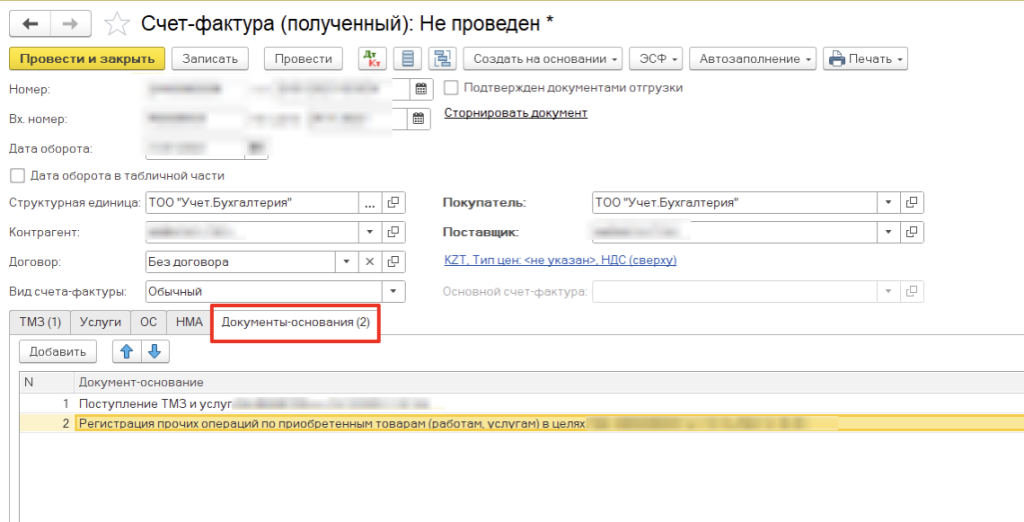Screen dimensions: 1024x522
Task: Toggle Дата оборота в табличной части checkbox
Action: coord(16,176)
